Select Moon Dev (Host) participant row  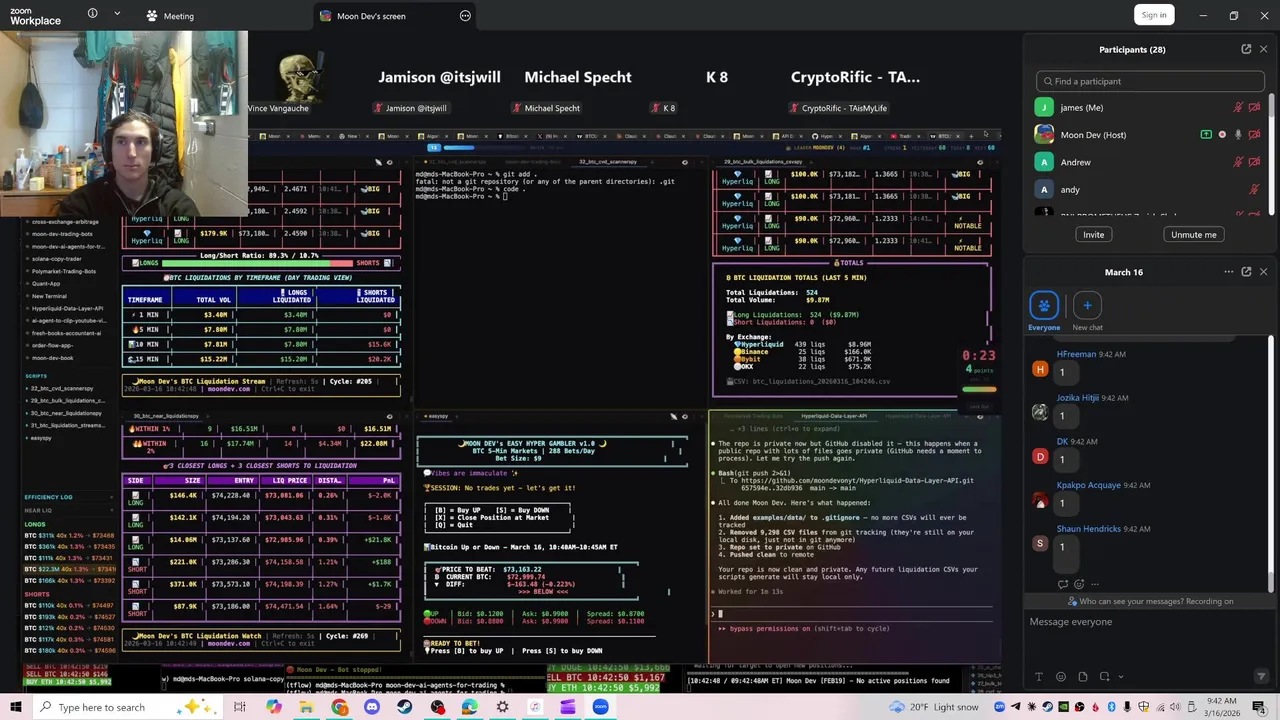1150,134
